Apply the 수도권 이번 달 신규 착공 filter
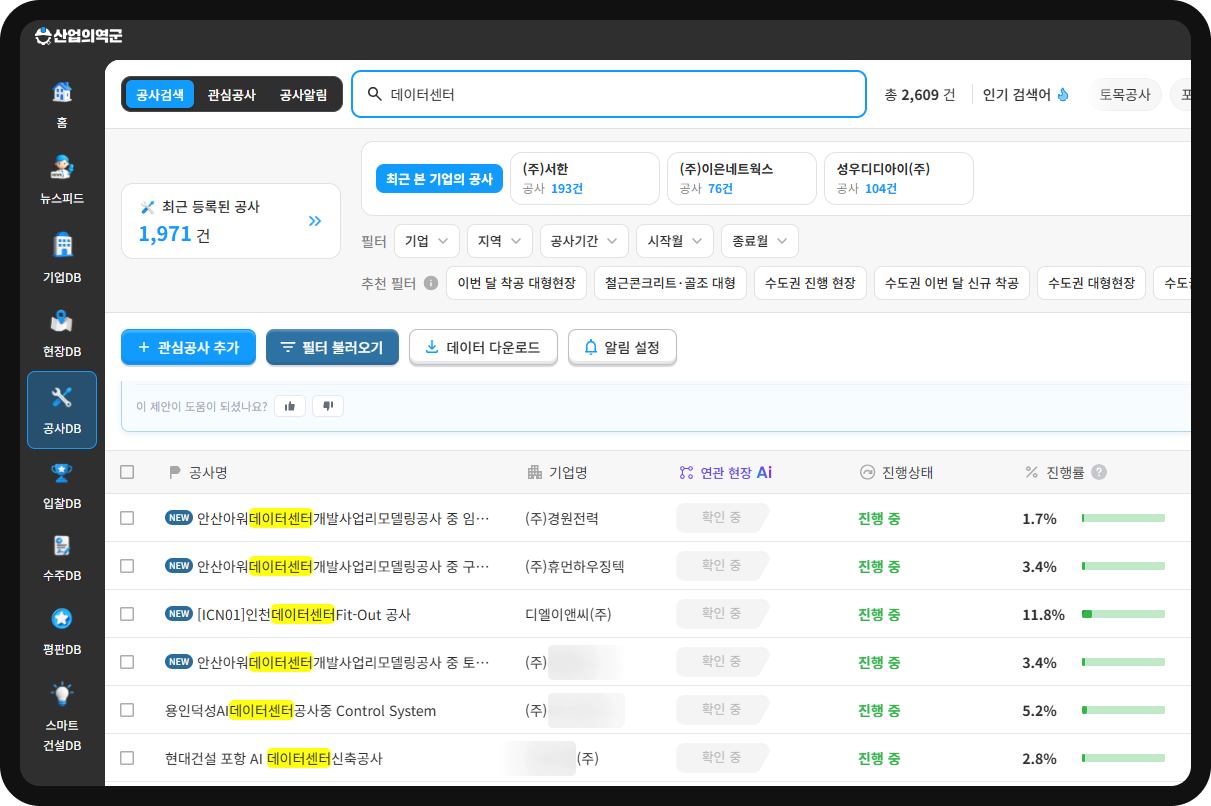 951,283
